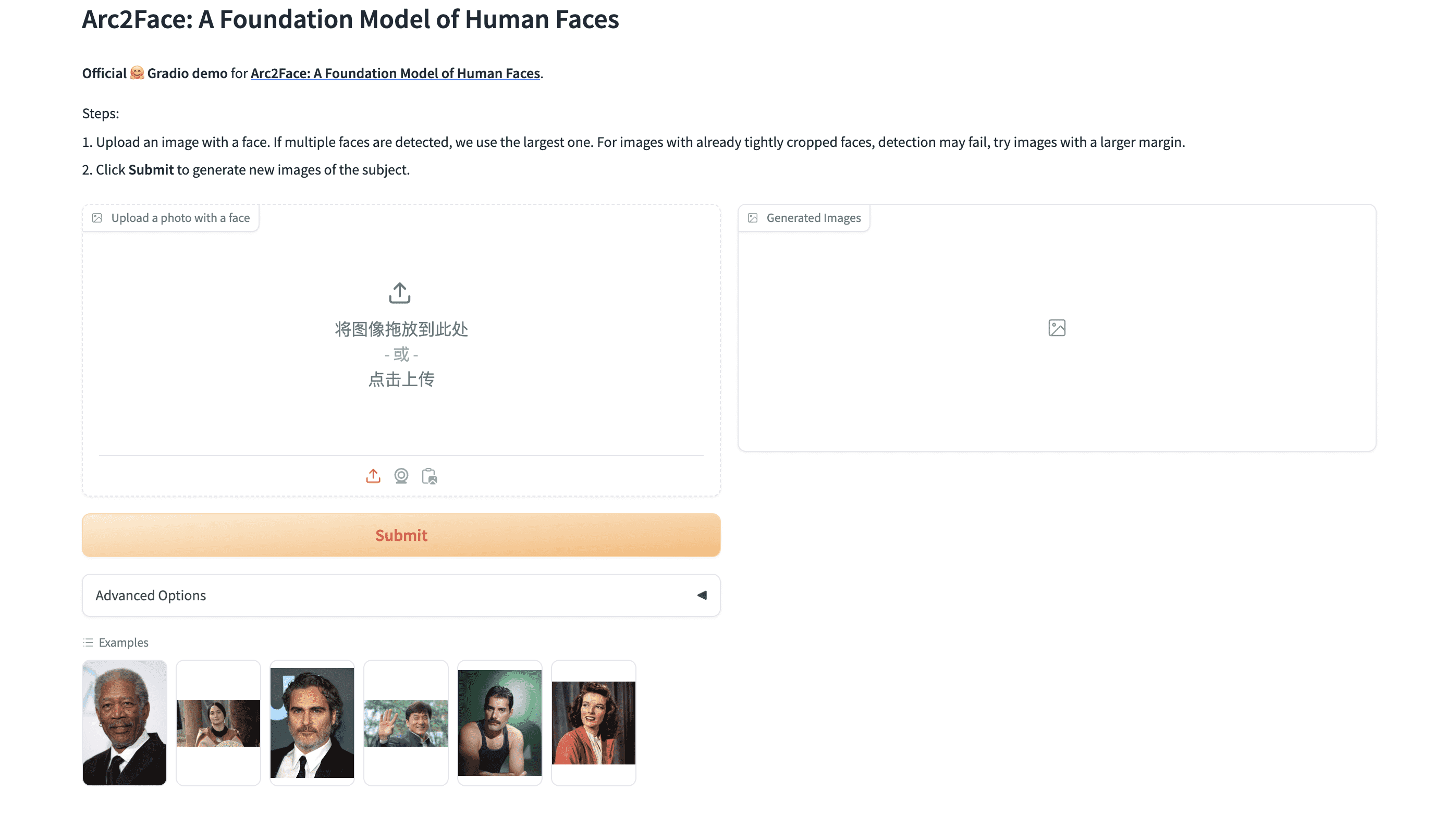Click the image placeholder icon in Generated Images

pyautogui.click(x=1057, y=328)
